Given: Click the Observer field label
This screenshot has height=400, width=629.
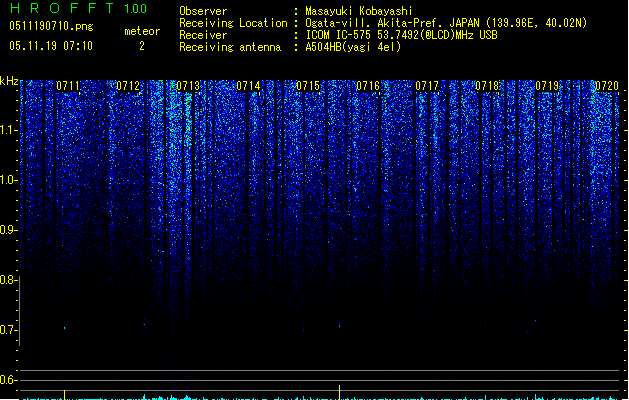Looking at the screenshot, I should (x=203, y=11).
